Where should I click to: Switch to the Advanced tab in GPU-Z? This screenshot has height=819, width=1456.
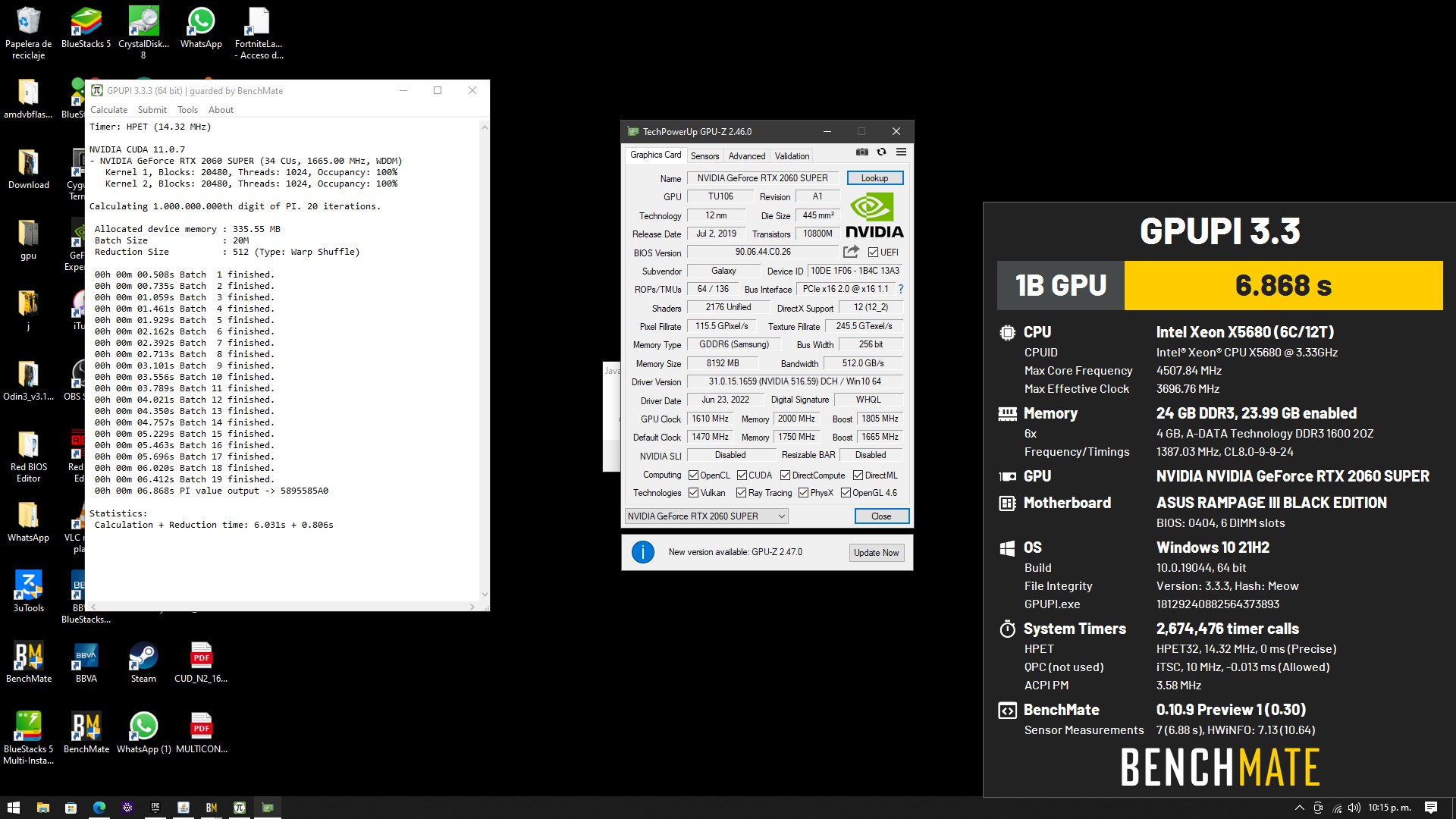747,156
